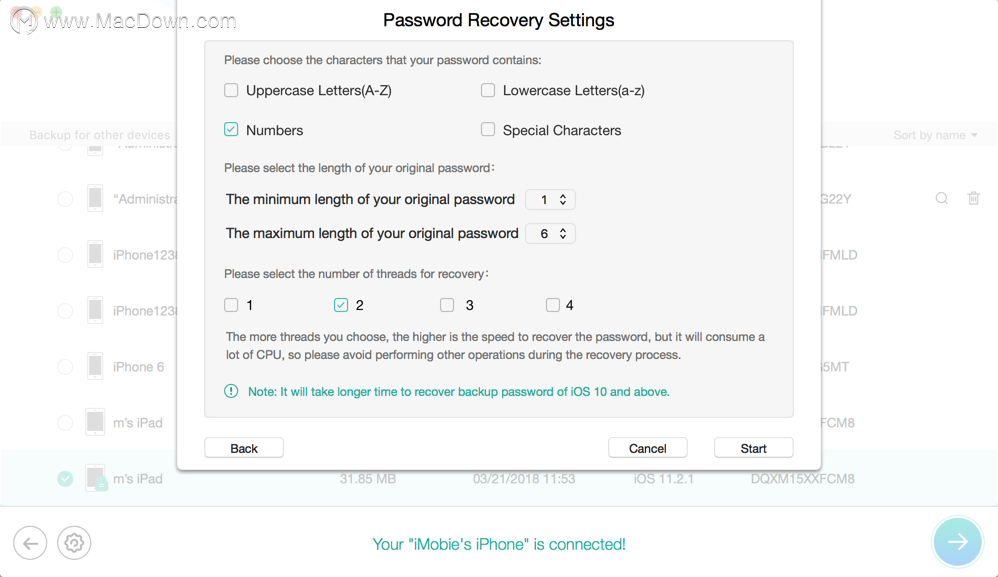Click the Cancel button
The height and width of the screenshot is (577, 998).
click(x=647, y=448)
